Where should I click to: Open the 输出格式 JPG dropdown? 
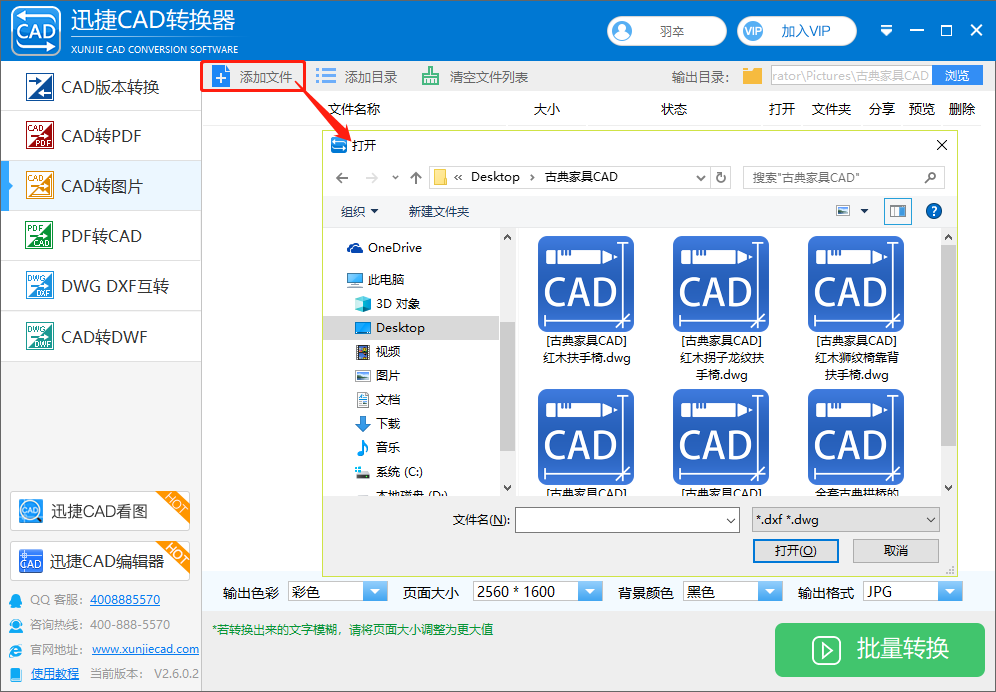pos(913,592)
